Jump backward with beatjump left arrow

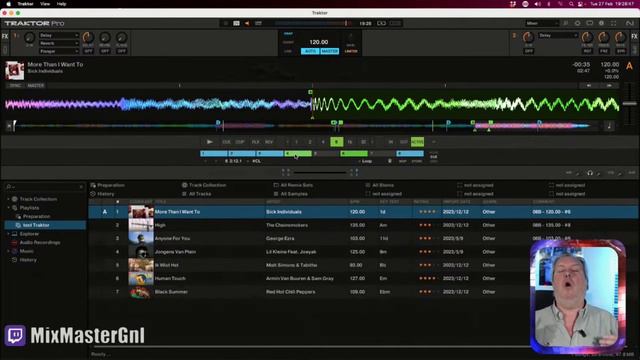pyautogui.click(x=589, y=85)
